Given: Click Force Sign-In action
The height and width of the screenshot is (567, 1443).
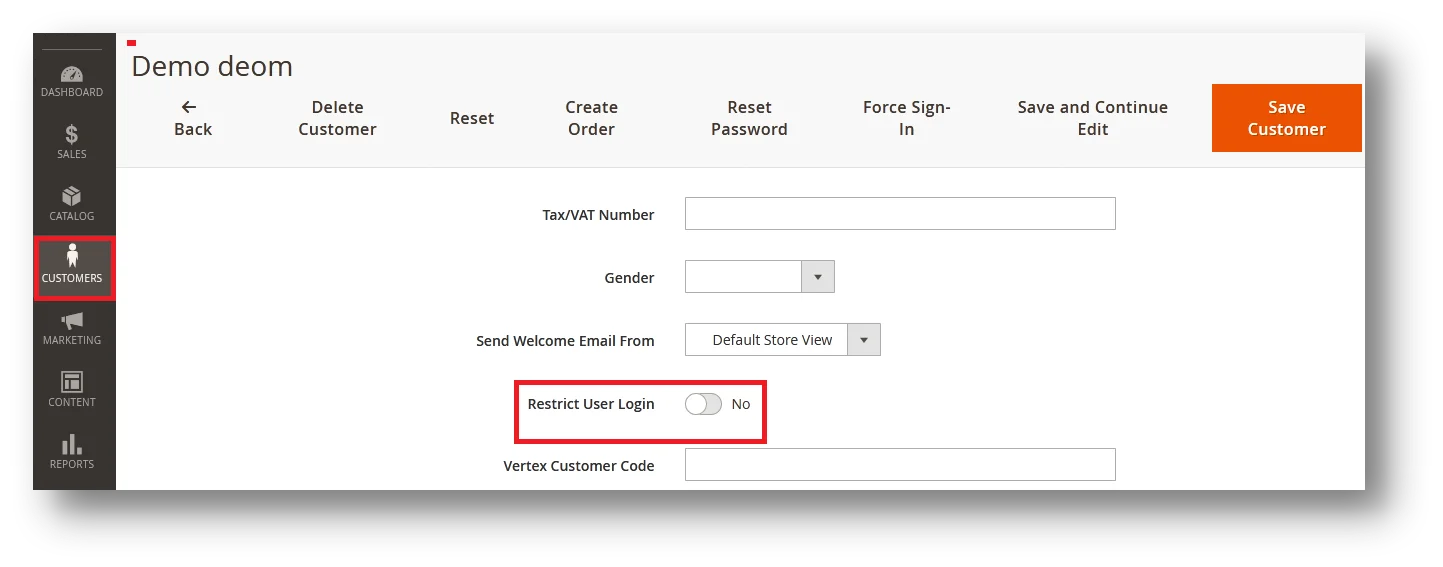Looking at the screenshot, I should coord(906,118).
